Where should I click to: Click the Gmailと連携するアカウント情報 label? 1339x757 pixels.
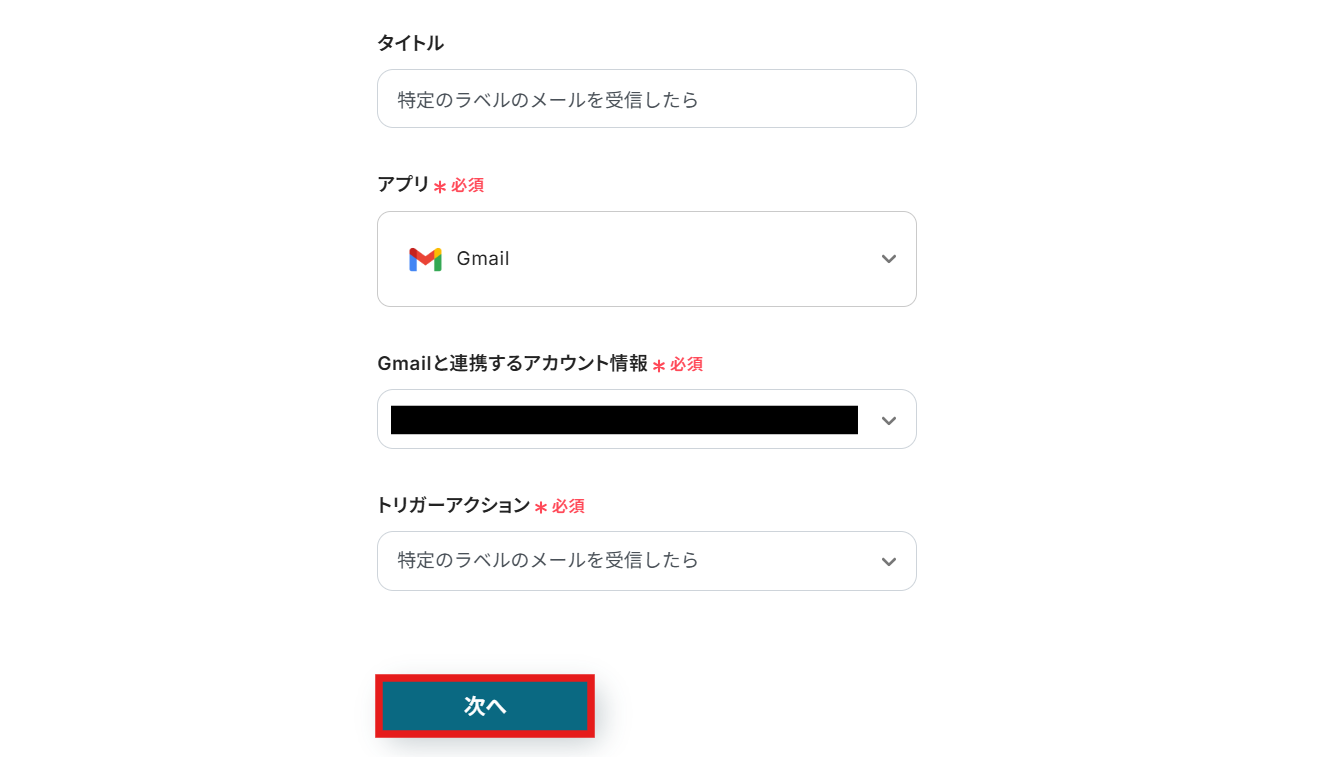tap(512, 364)
